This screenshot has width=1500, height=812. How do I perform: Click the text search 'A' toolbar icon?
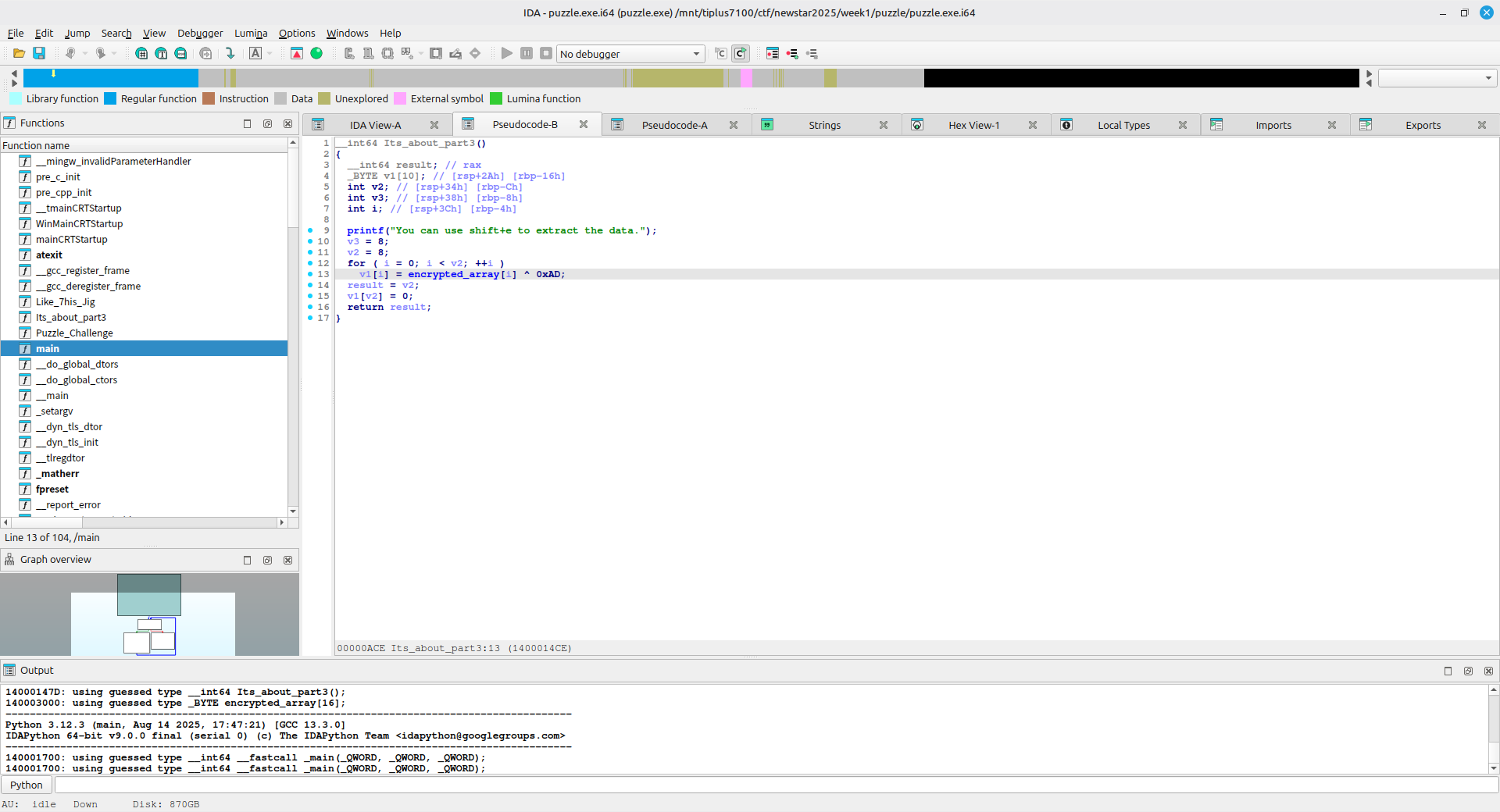(255, 53)
